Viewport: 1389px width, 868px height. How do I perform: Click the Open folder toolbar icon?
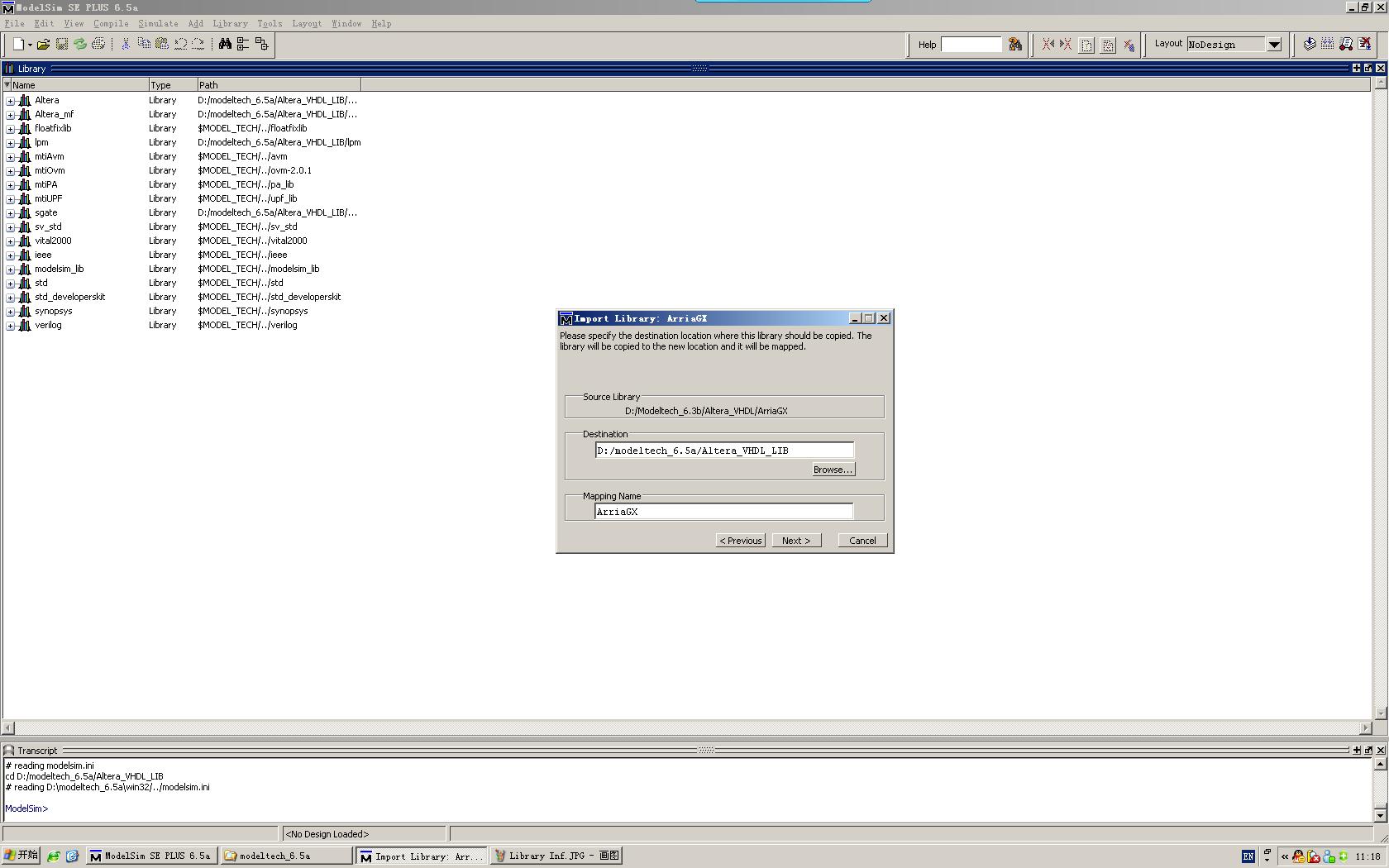43,44
